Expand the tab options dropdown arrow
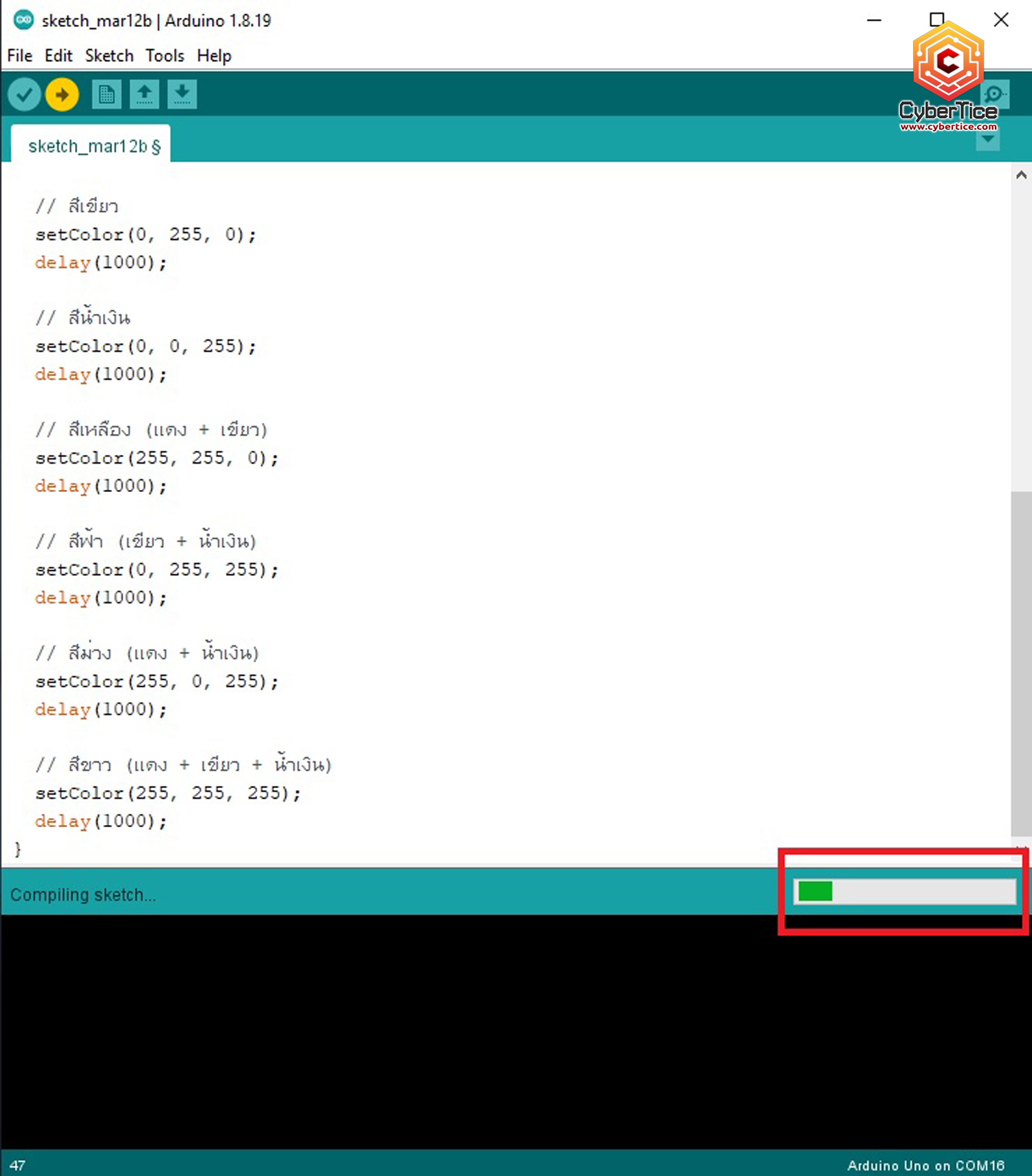The width and height of the screenshot is (1032, 1176). (988, 140)
